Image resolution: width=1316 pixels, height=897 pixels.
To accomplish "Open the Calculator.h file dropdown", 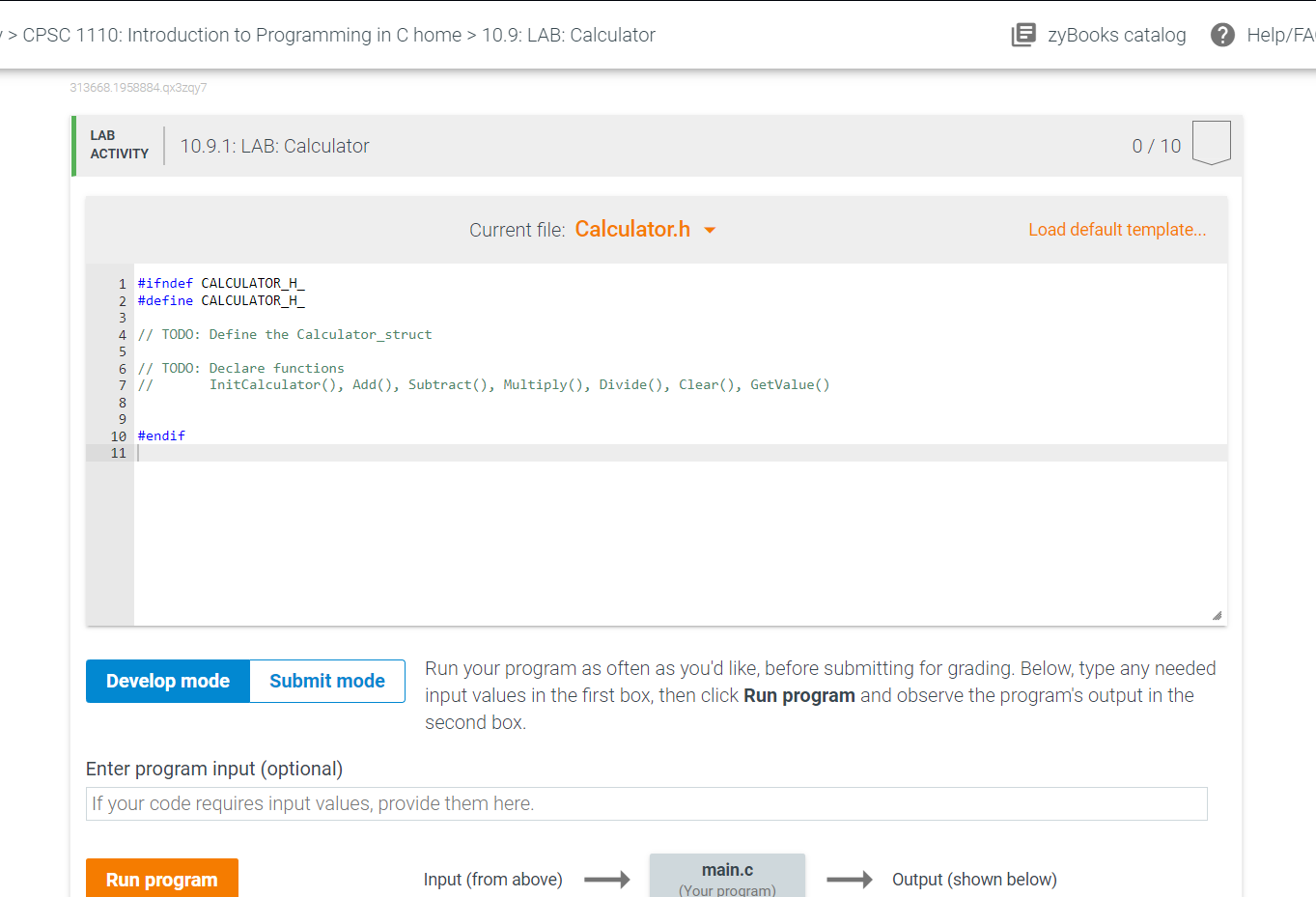I will [x=632, y=229].
